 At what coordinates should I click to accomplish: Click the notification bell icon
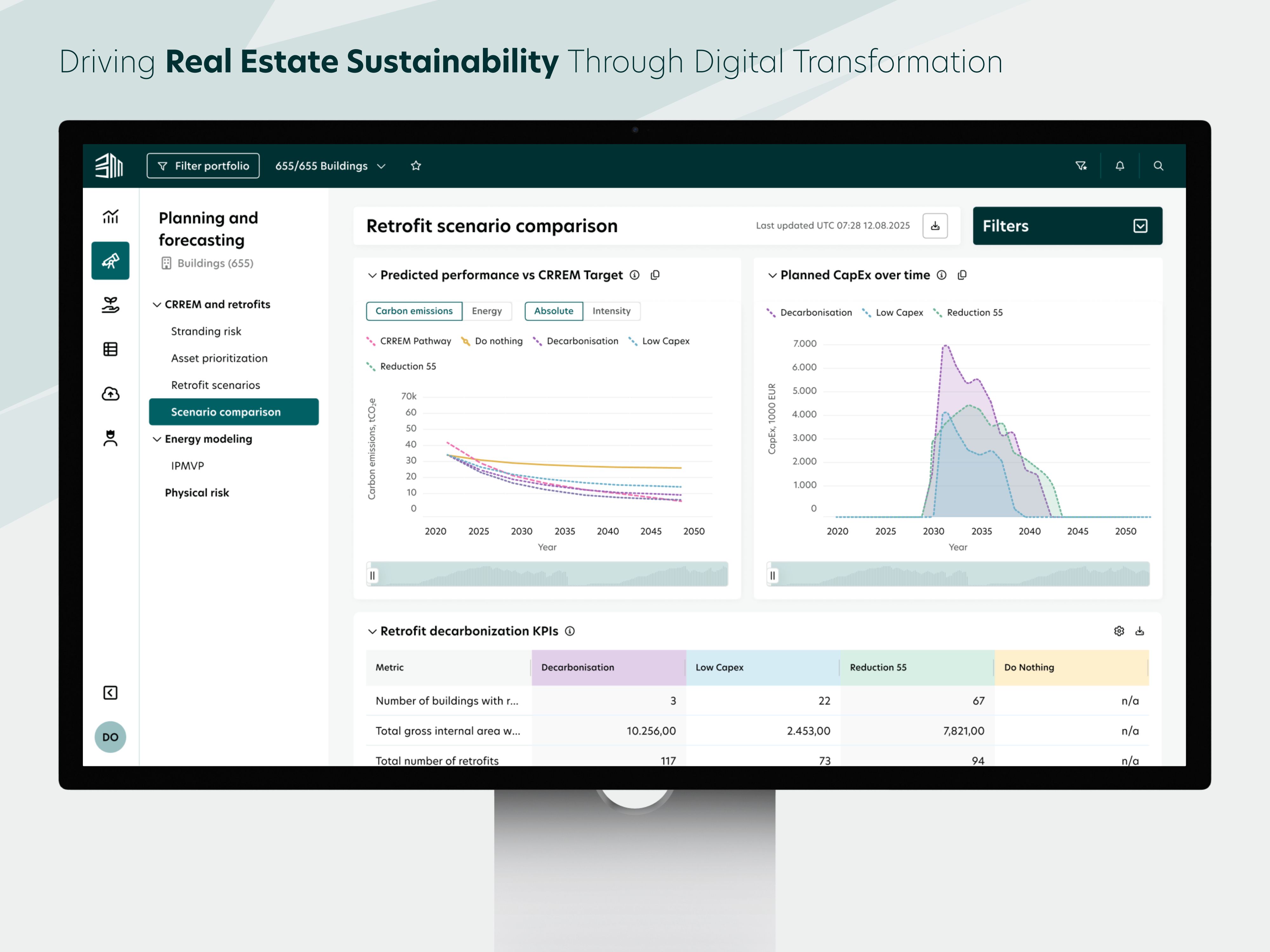pyautogui.click(x=1120, y=166)
